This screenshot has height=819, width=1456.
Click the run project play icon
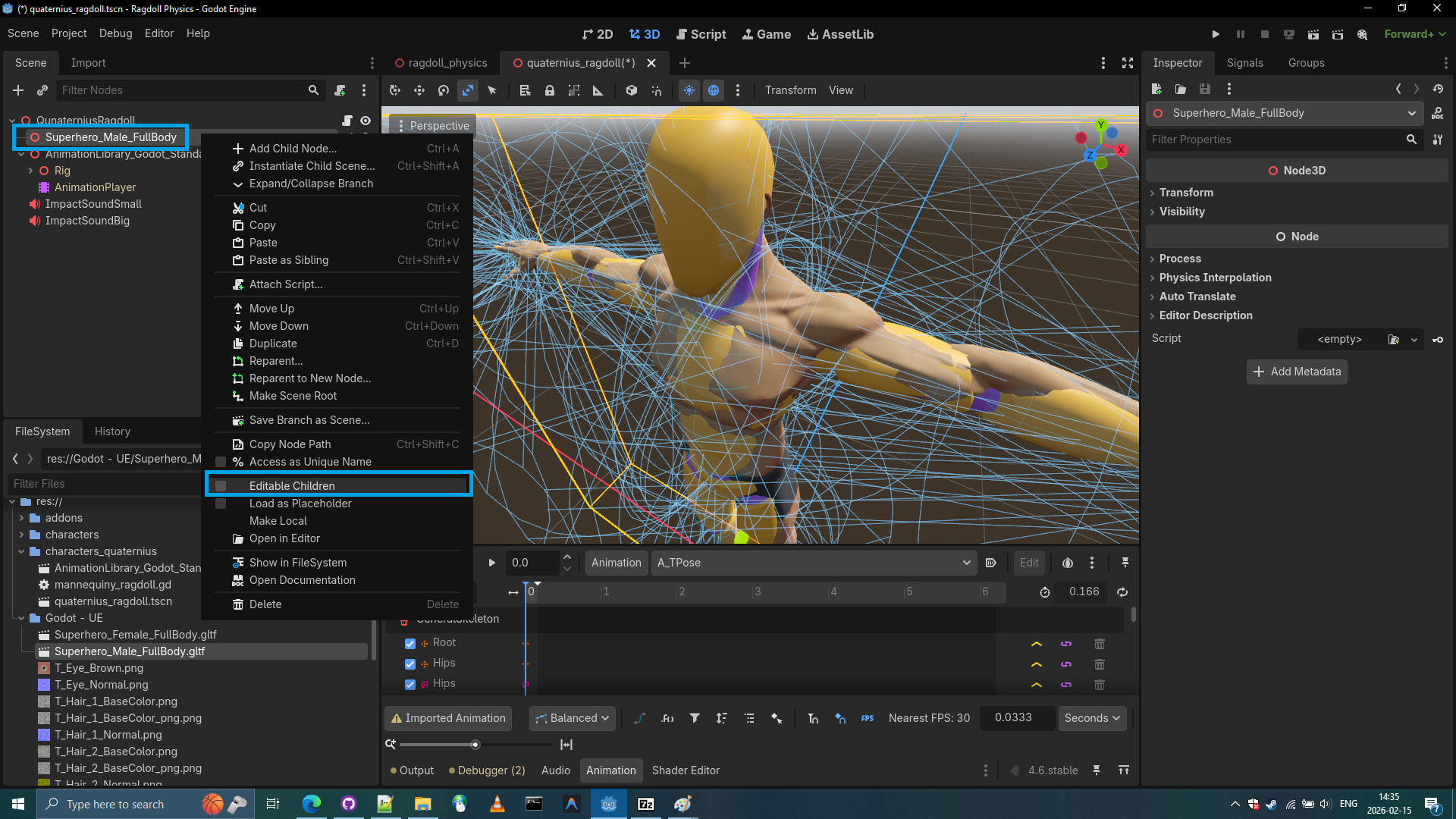coord(1216,34)
